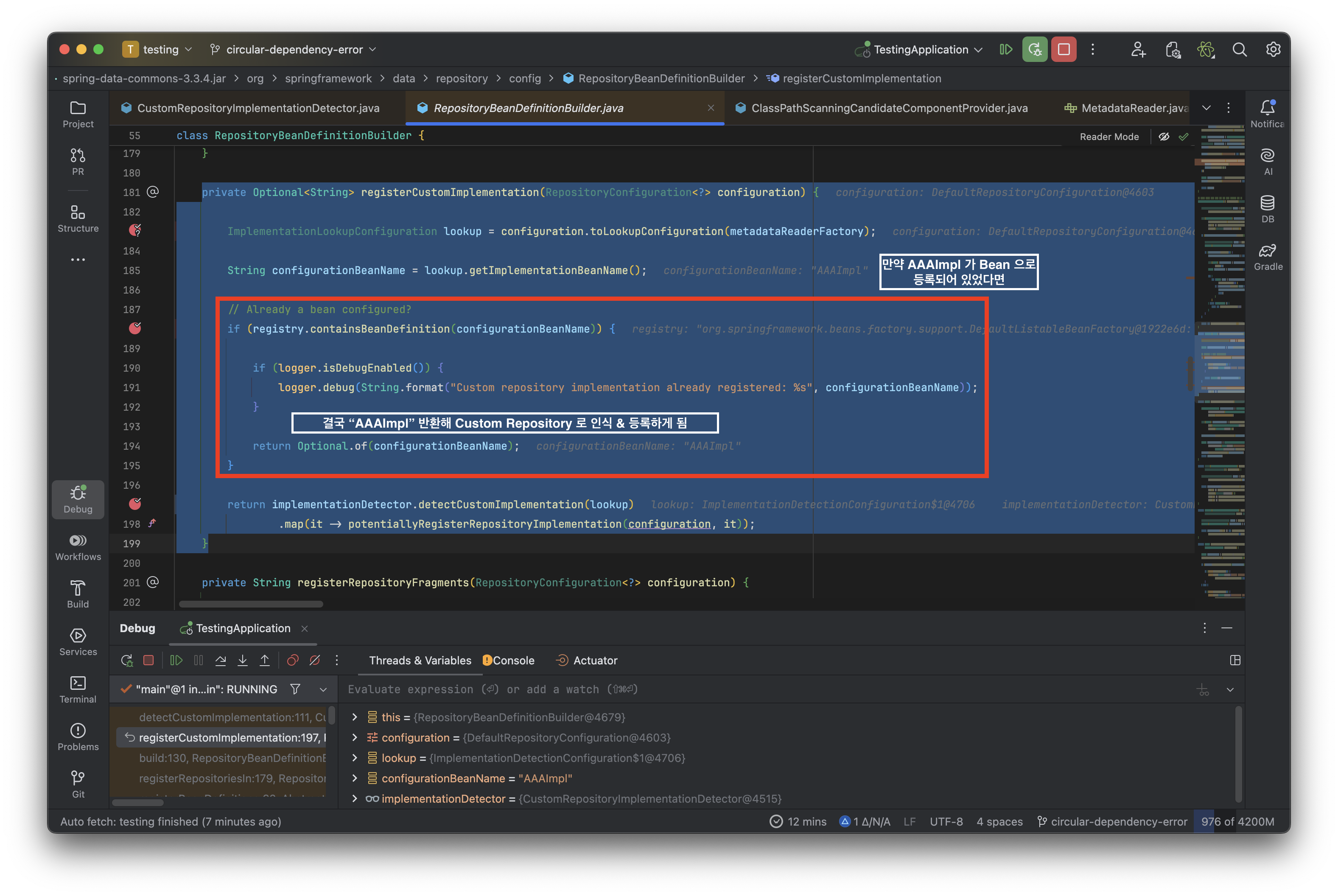The image size is (1338, 896).
Task: Click Step Into debug icon
Action: 242,661
